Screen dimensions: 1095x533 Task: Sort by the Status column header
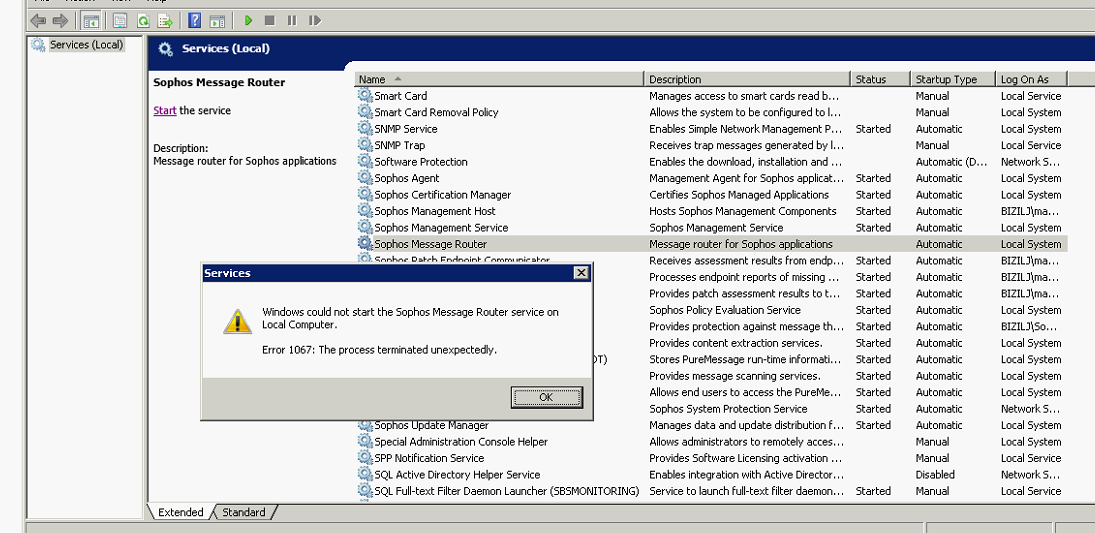[x=880, y=79]
